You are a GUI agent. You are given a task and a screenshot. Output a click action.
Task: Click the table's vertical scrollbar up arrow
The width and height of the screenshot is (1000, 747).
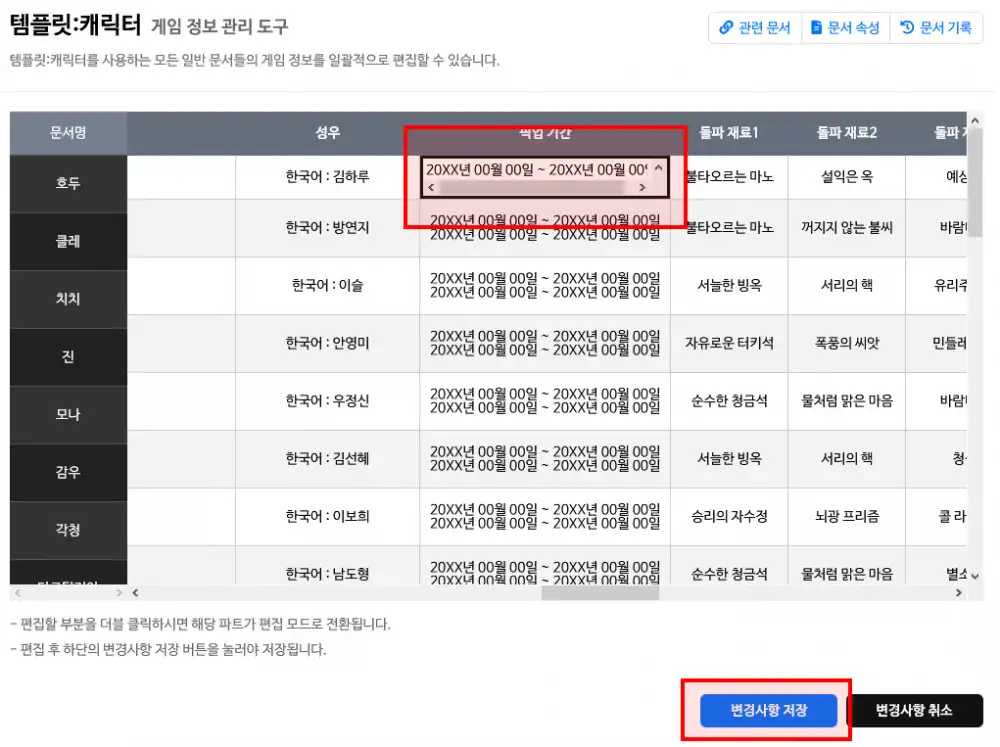(976, 120)
